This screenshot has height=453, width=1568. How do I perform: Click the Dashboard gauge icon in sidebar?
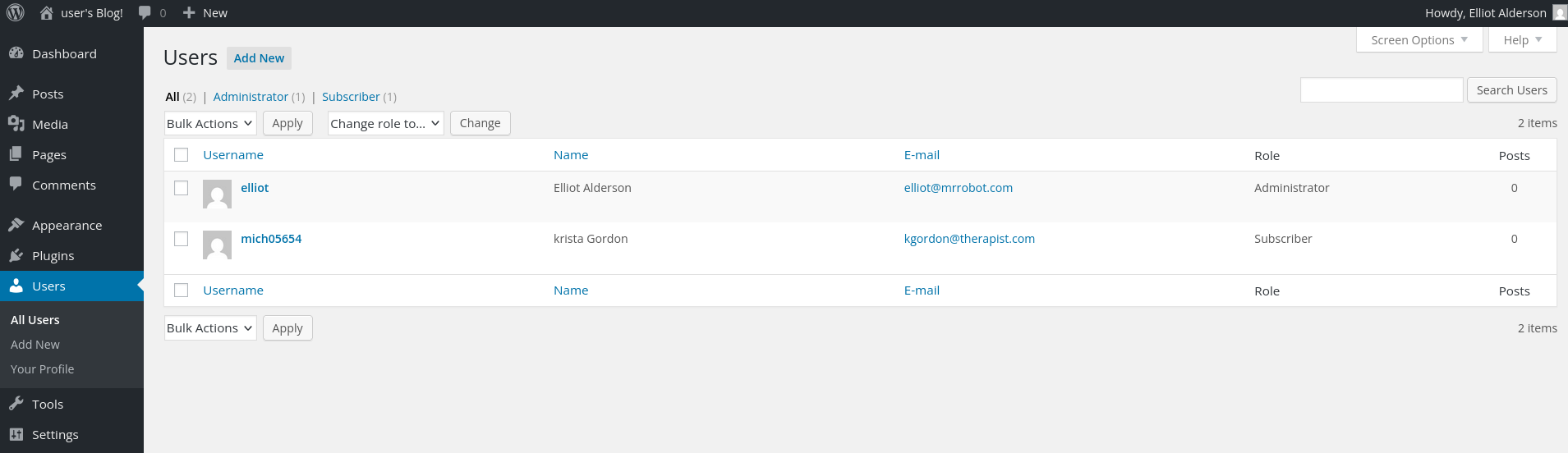pos(16,53)
